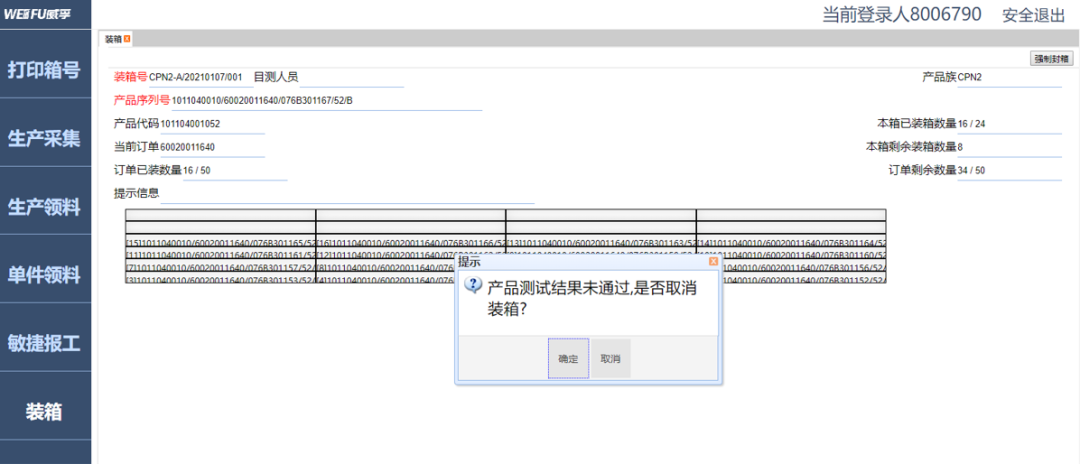
Task: Click the question mark icon in dialog
Action: point(474,286)
